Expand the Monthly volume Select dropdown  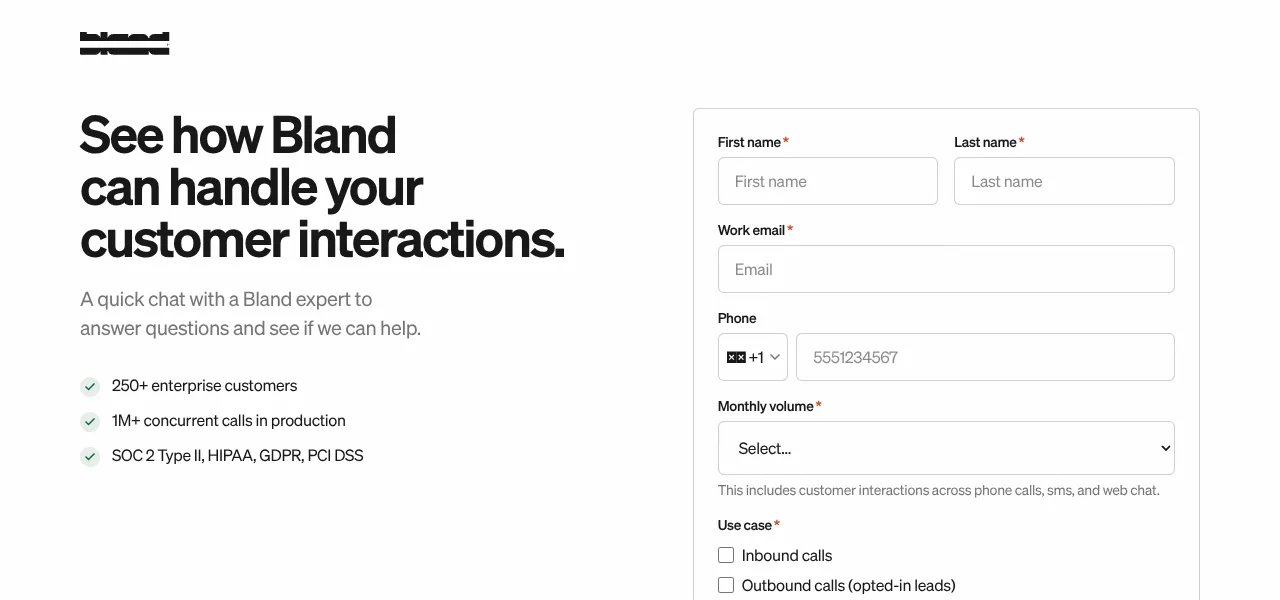tap(946, 448)
